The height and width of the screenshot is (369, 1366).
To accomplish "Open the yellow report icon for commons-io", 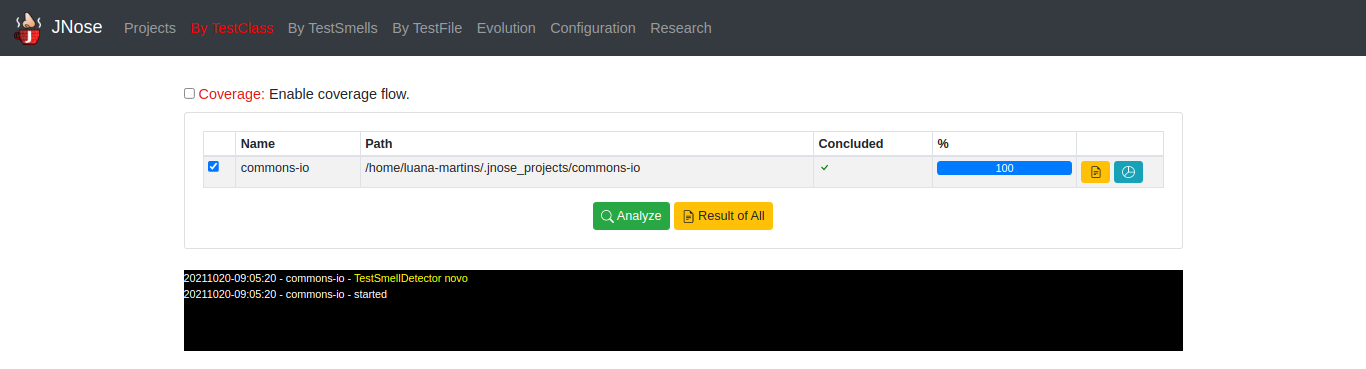I will [1095, 172].
